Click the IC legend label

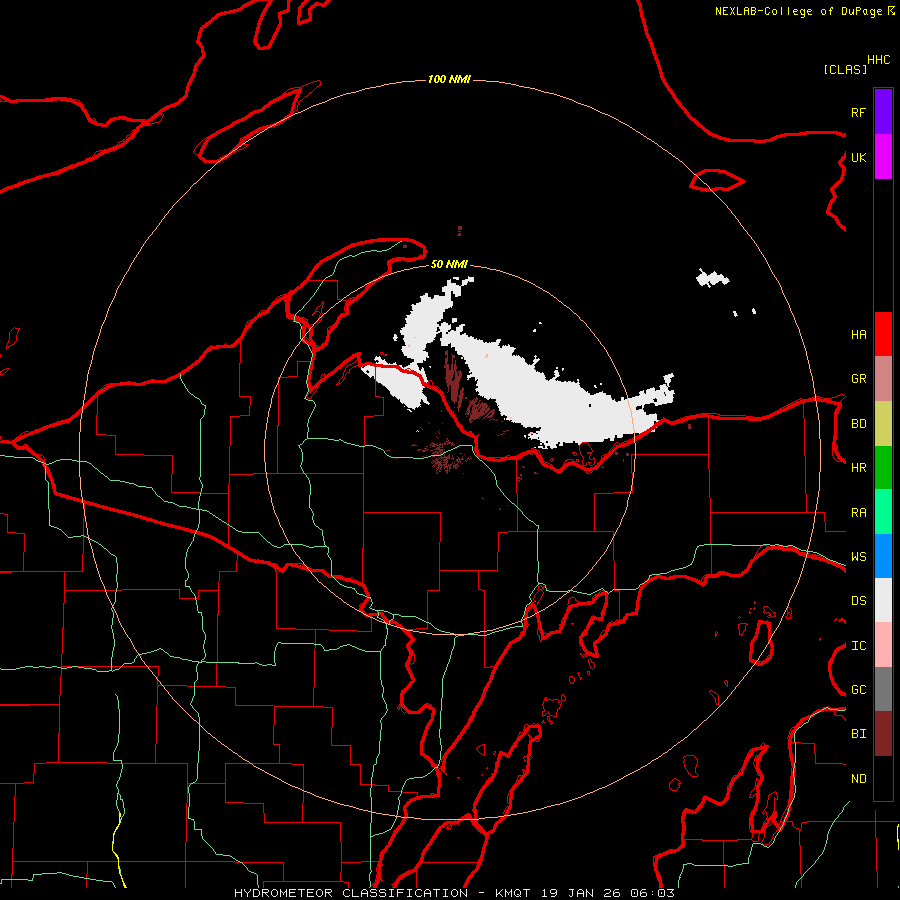pos(858,646)
